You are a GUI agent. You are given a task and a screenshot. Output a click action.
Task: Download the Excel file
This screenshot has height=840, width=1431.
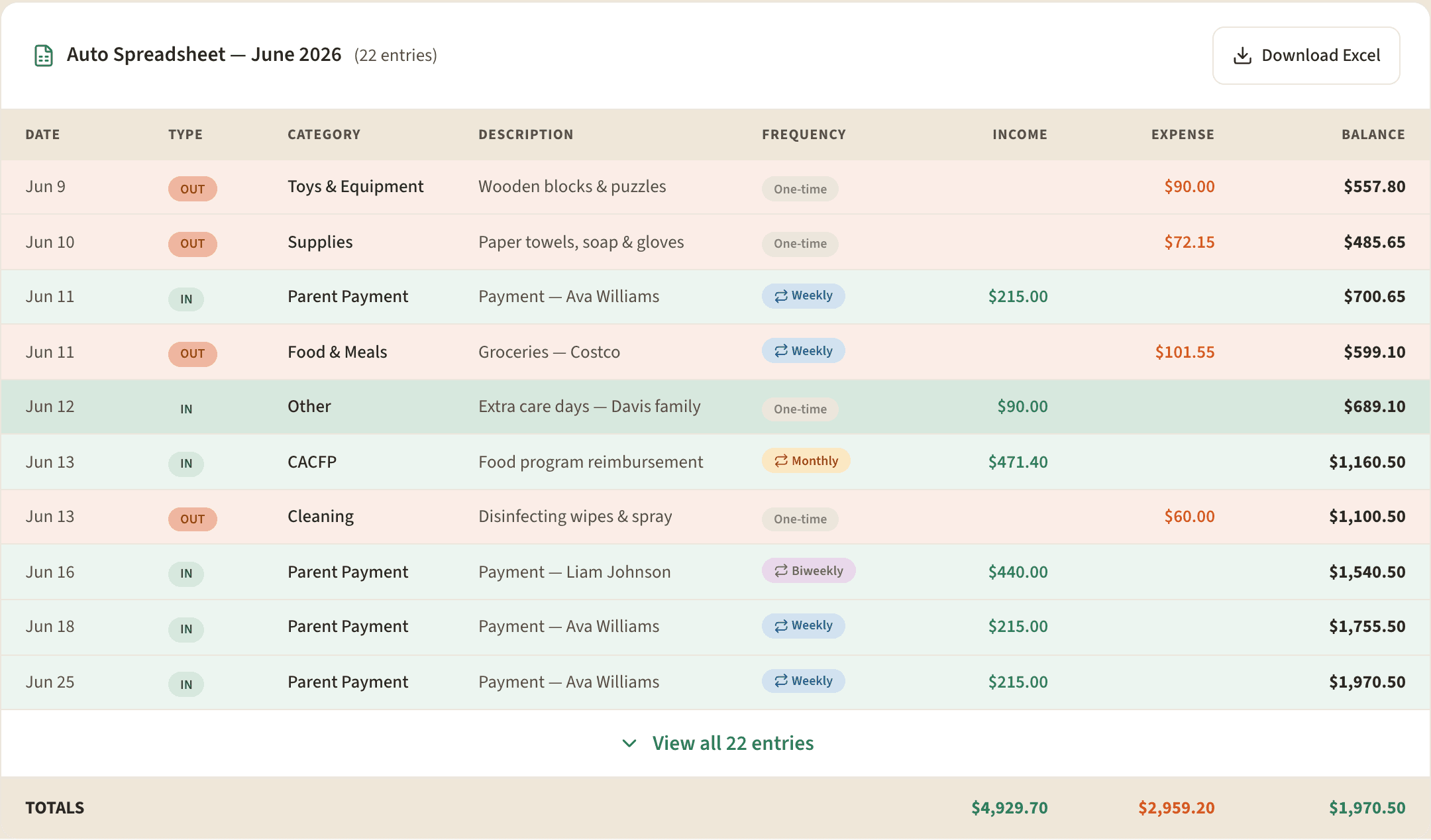pyautogui.click(x=1306, y=56)
